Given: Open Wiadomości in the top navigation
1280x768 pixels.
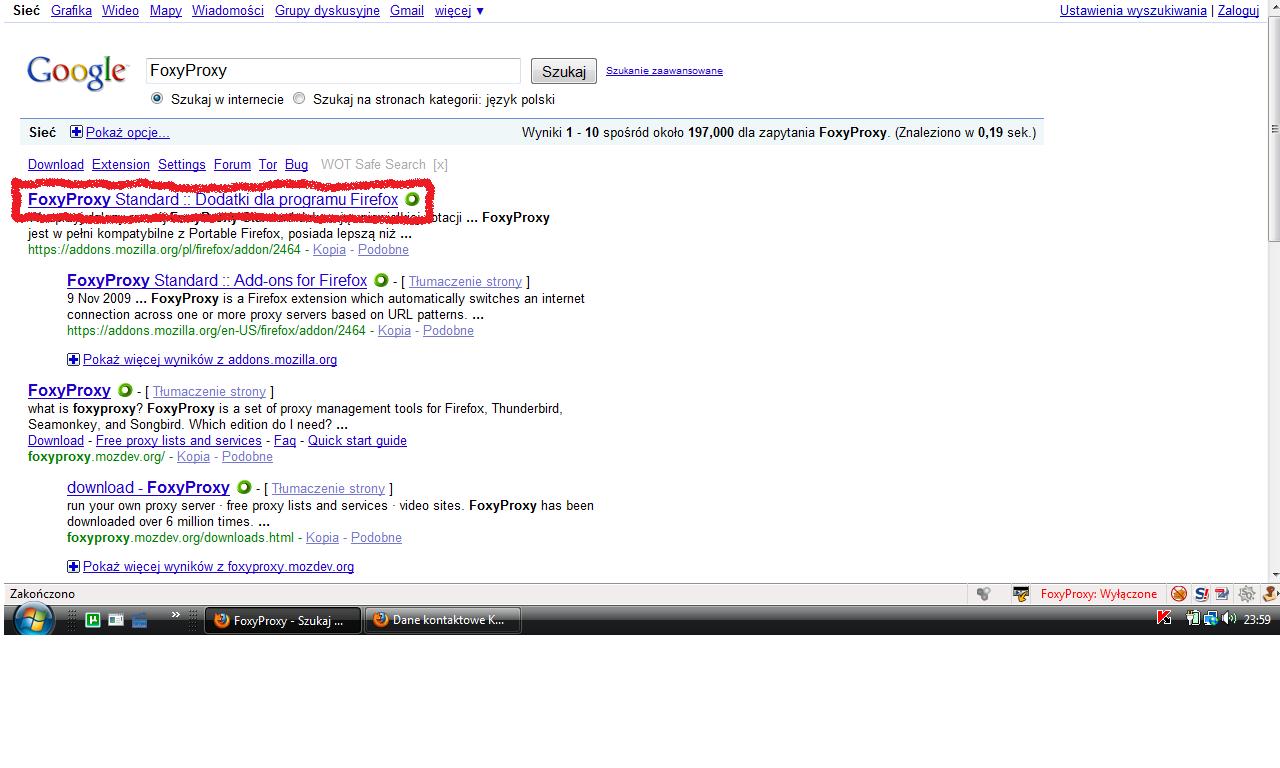Looking at the screenshot, I should (x=228, y=10).
